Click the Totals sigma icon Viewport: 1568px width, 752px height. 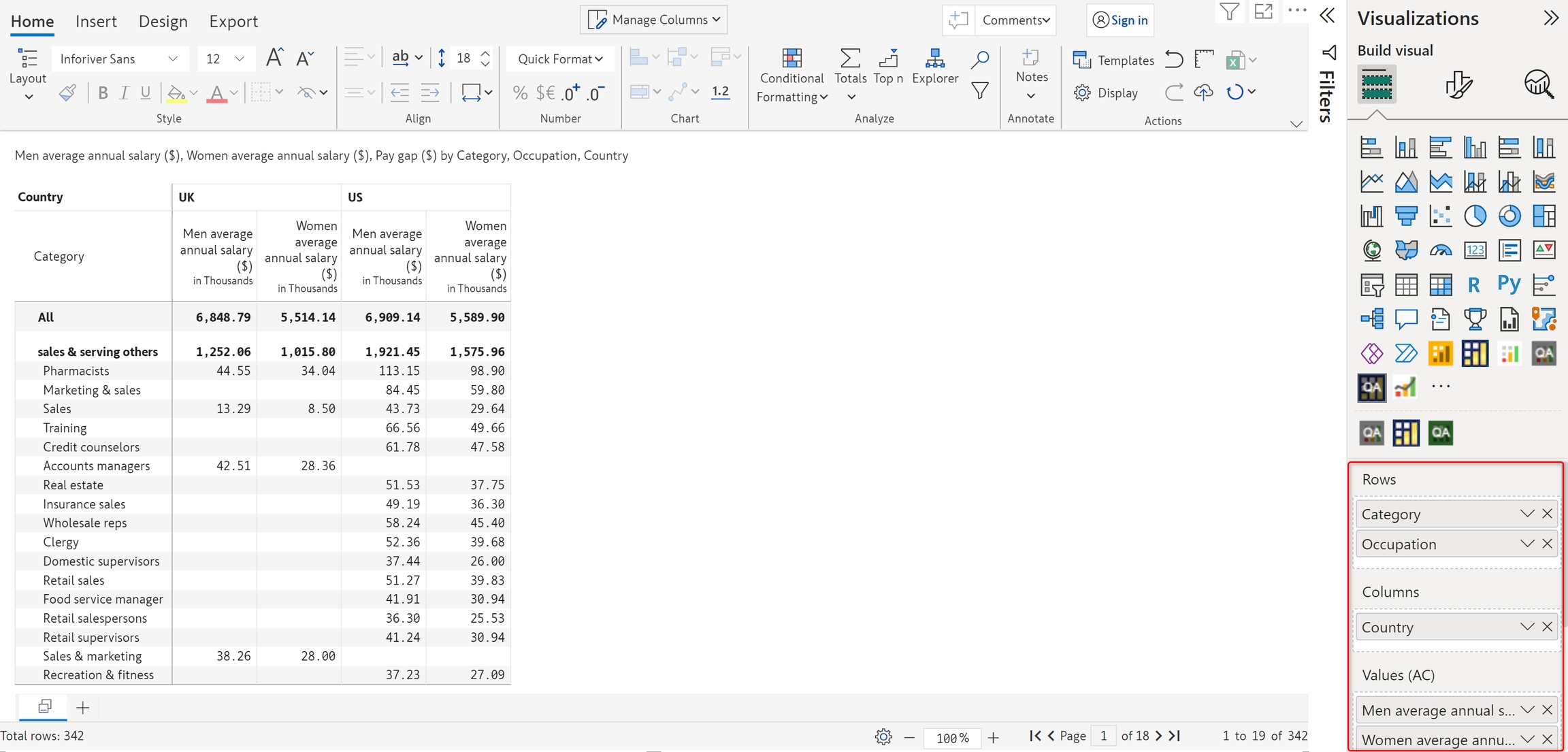[x=850, y=59]
